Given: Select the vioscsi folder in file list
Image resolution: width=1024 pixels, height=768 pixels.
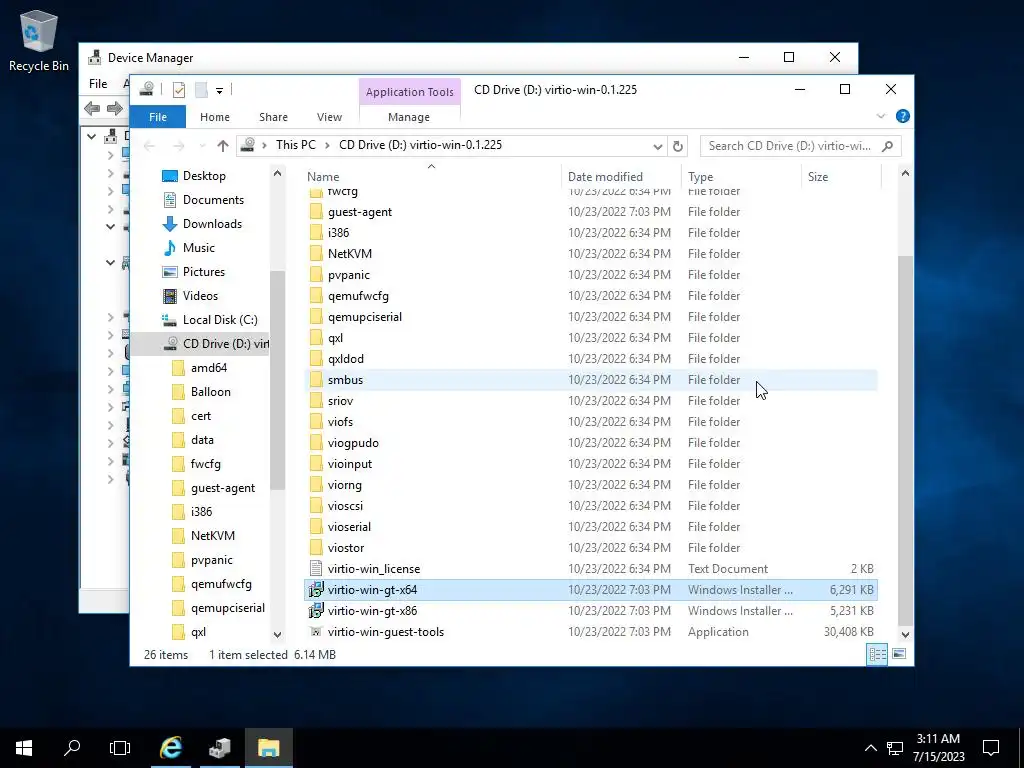Looking at the screenshot, I should pyautogui.click(x=345, y=506).
